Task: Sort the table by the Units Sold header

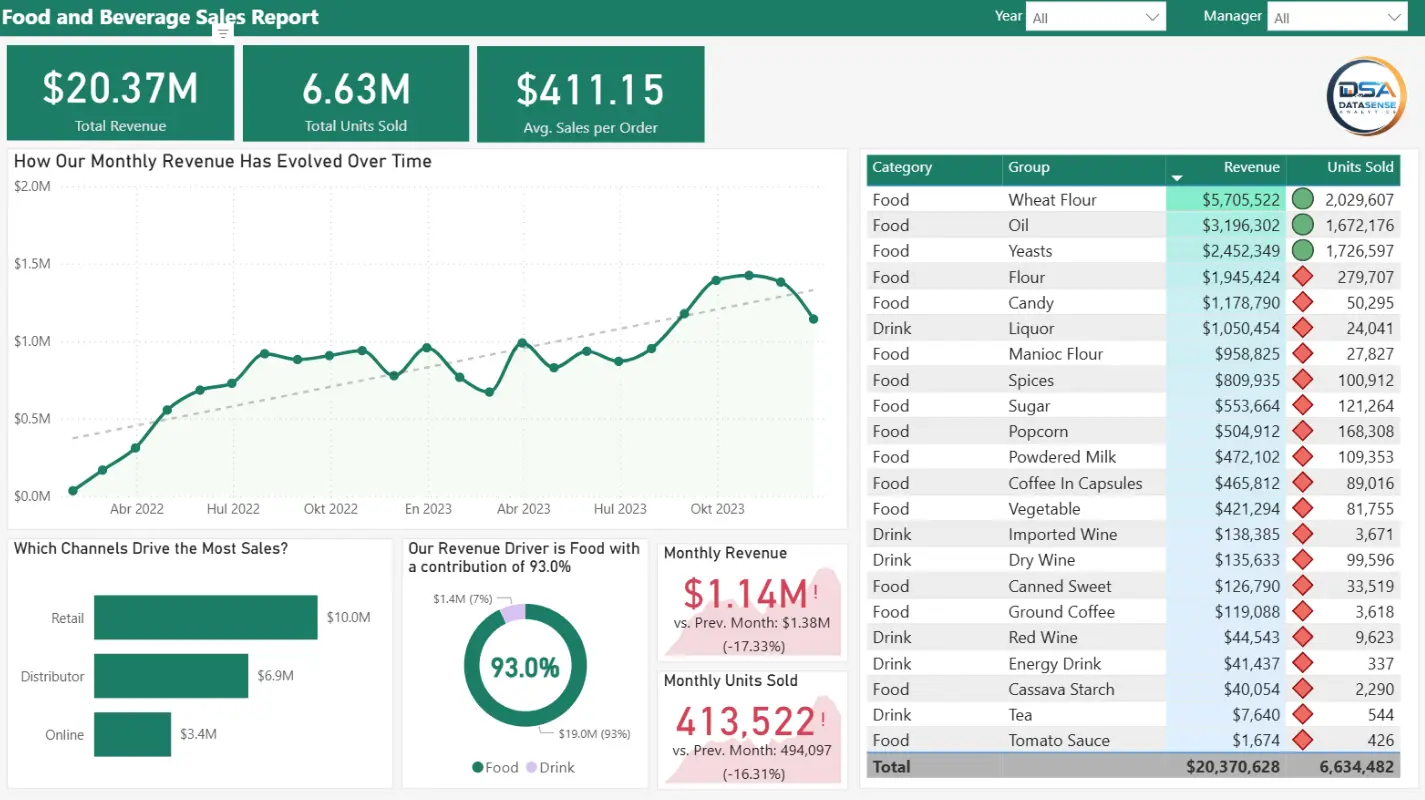Action: click(x=1359, y=168)
